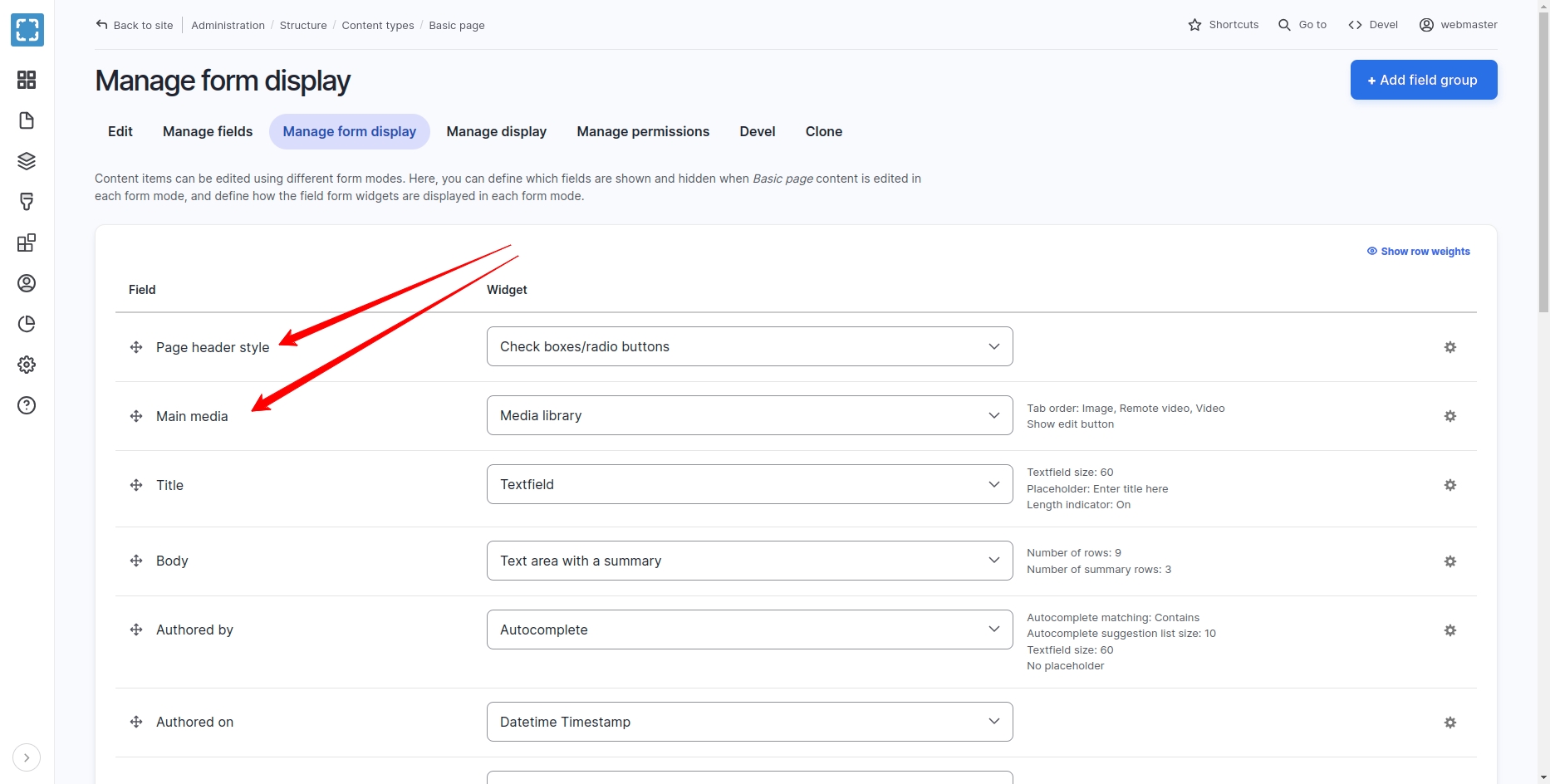This screenshot has width=1550, height=784.
Task: Click the gear settings for Main media
Action: [x=1449, y=416]
